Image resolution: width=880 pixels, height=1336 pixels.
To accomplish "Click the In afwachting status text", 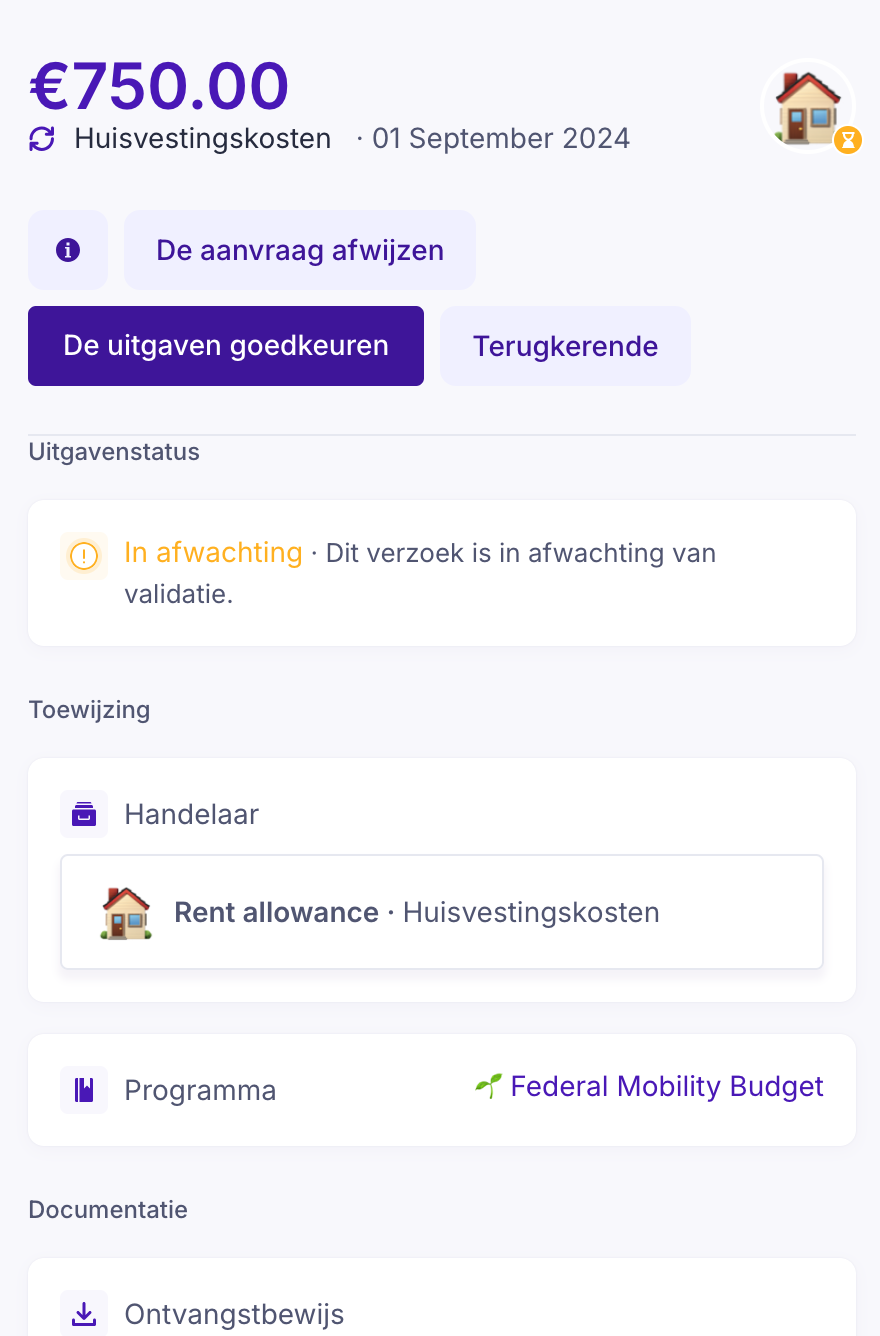I will pyautogui.click(x=213, y=552).
